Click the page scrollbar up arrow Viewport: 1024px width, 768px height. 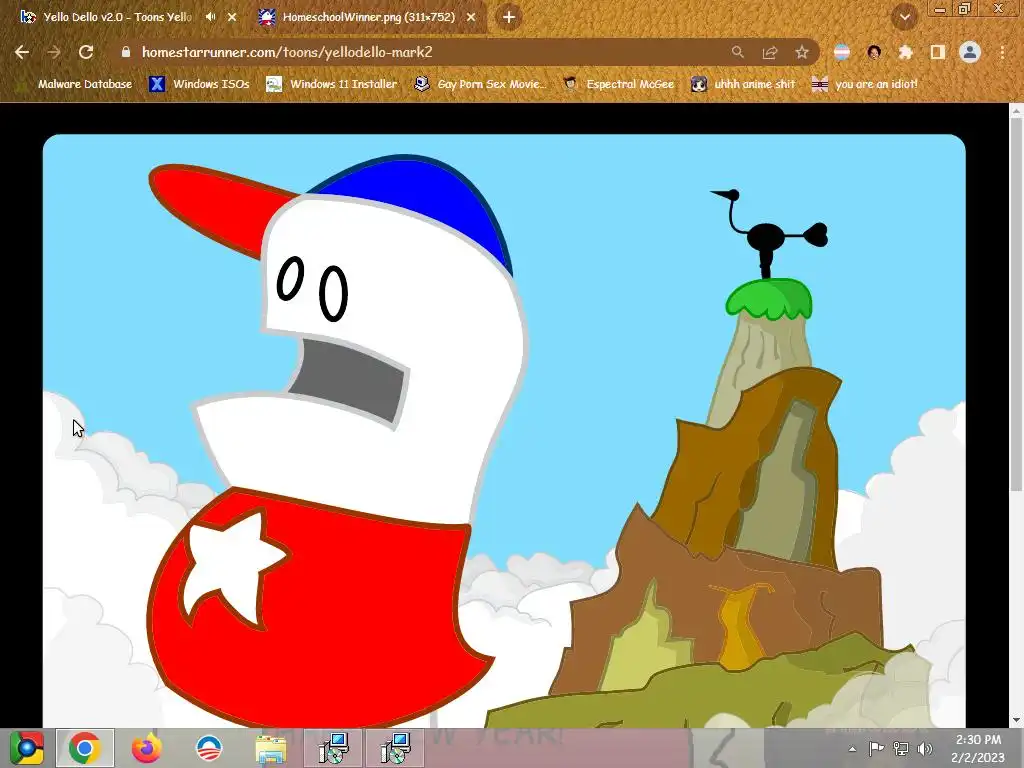pyautogui.click(x=1016, y=111)
